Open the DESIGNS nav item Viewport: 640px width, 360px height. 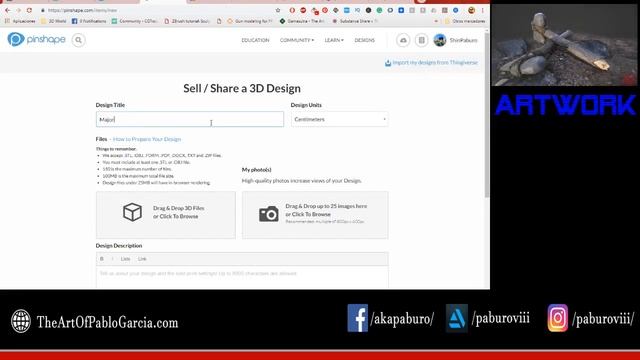pyautogui.click(x=364, y=40)
